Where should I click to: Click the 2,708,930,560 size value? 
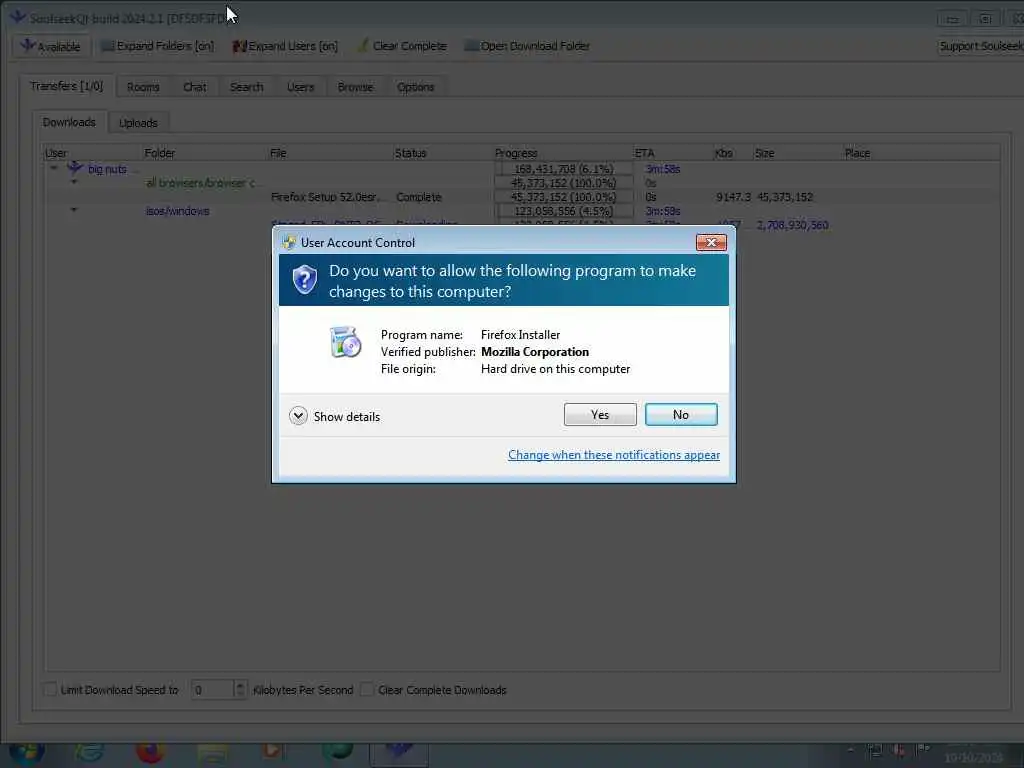click(x=792, y=225)
